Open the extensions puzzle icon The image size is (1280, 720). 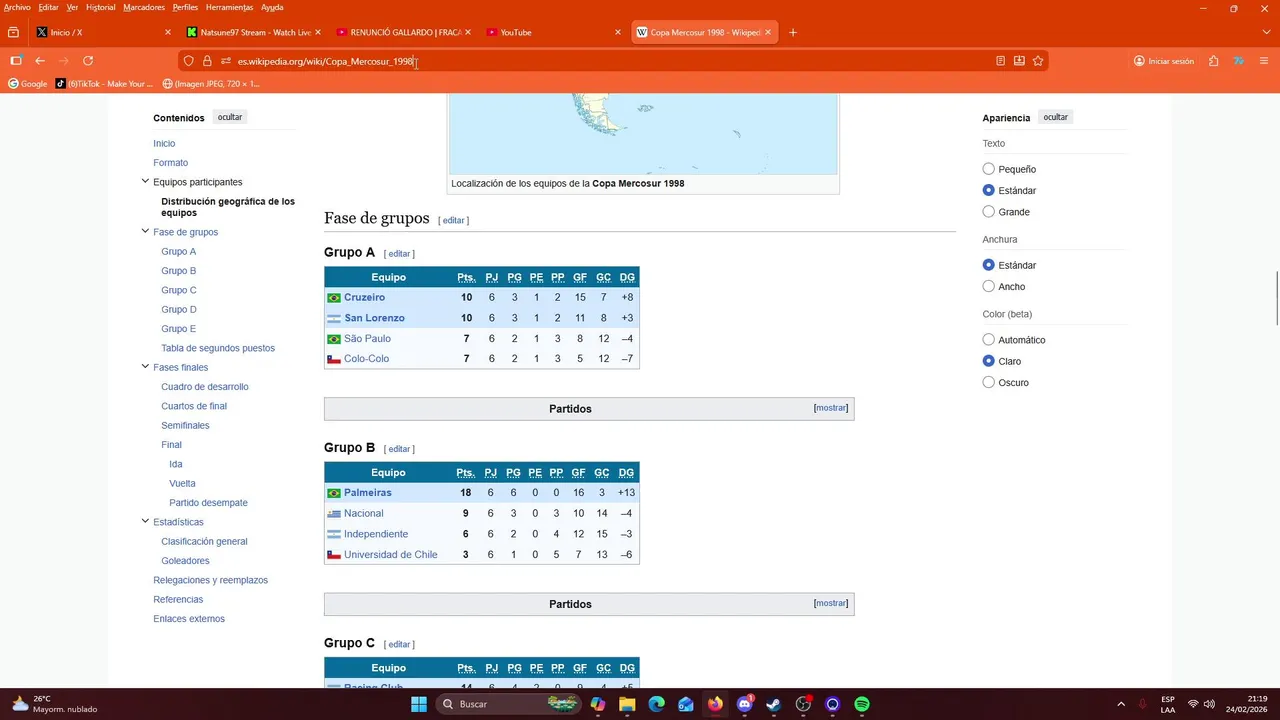(x=1213, y=61)
